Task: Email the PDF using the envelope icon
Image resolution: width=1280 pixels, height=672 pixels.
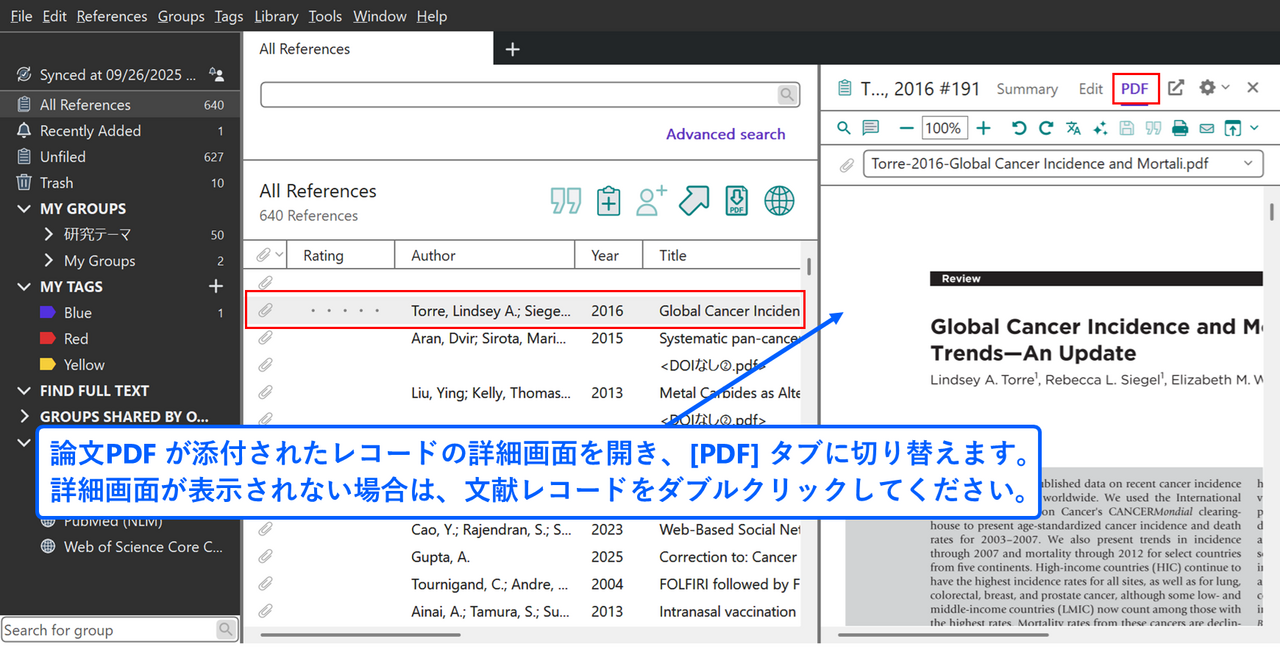Action: (1207, 128)
